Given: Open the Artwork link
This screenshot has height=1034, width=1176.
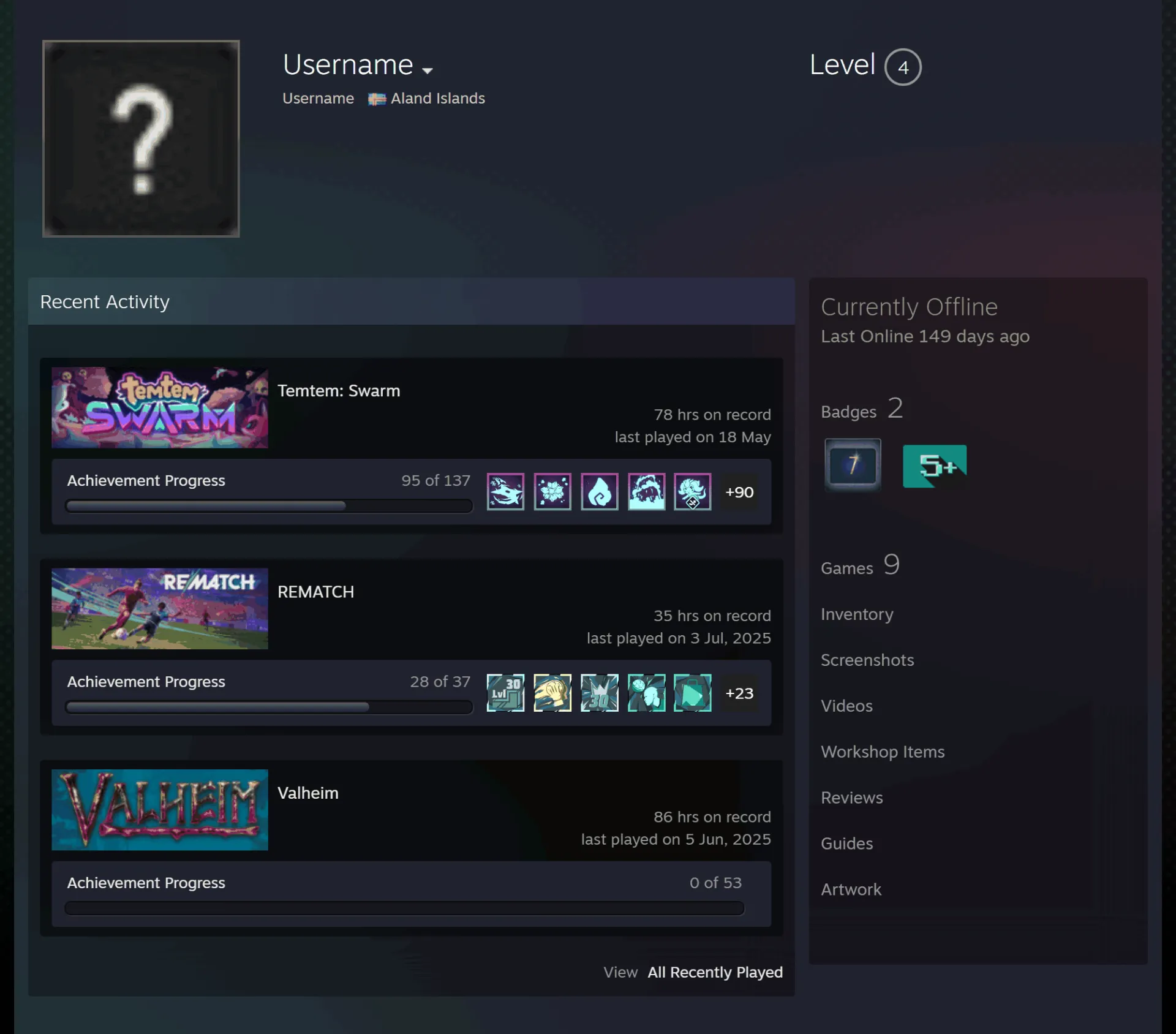Looking at the screenshot, I should 851,890.
